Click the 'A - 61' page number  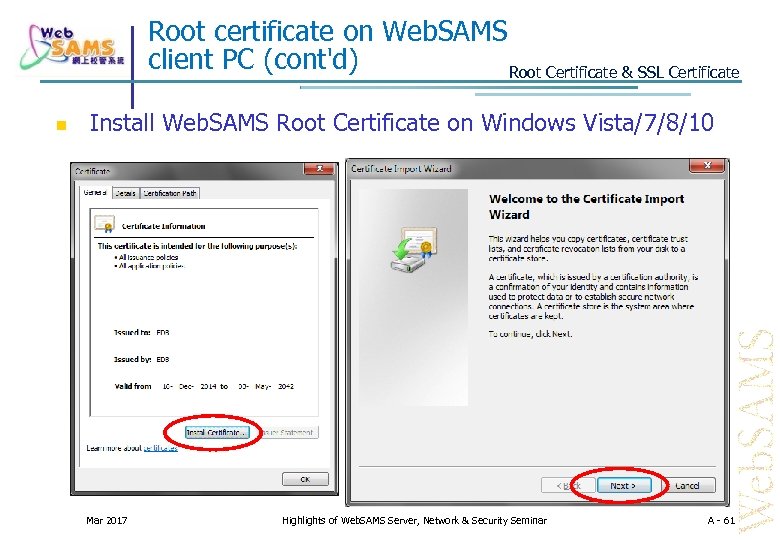pyautogui.click(x=721, y=521)
